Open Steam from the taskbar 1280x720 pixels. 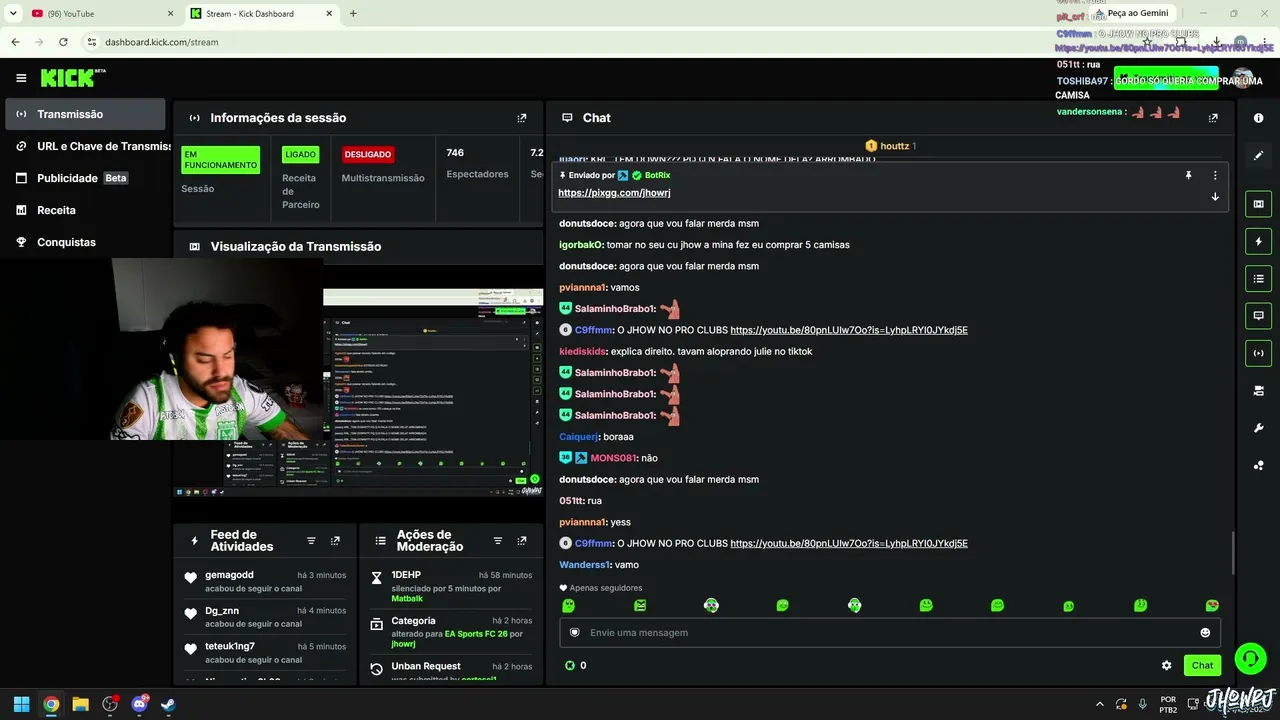point(168,704)
